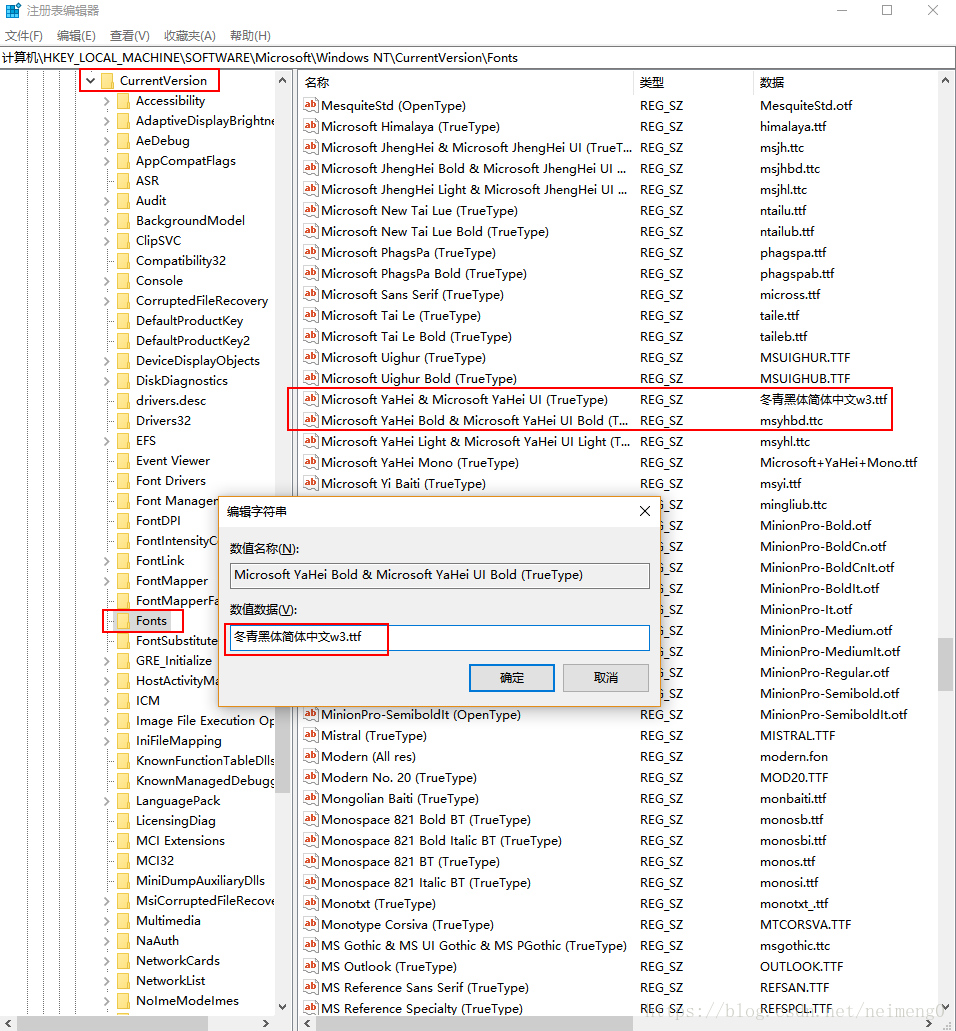The width and height of the screenshot is (956, 1031).
Task: Click the string icon of MS Outlook (TrueType)
Action: tap(310, 966)
